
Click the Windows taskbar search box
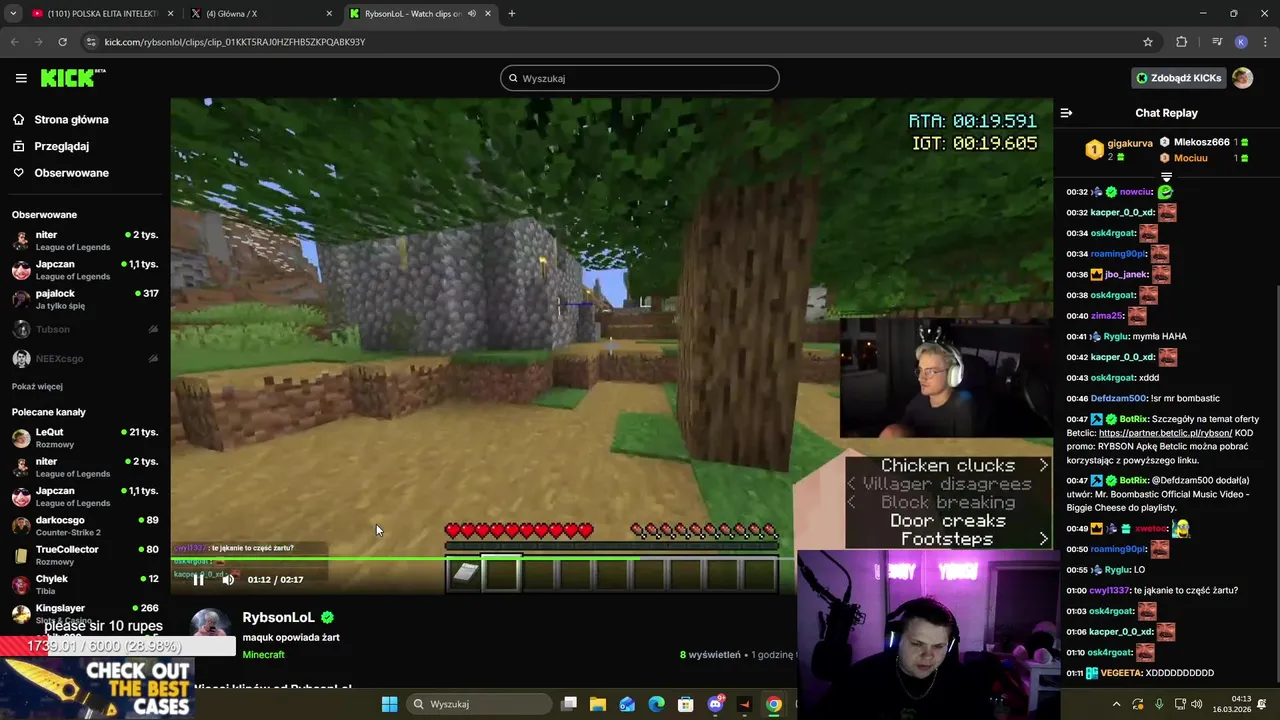click(481, 704)
